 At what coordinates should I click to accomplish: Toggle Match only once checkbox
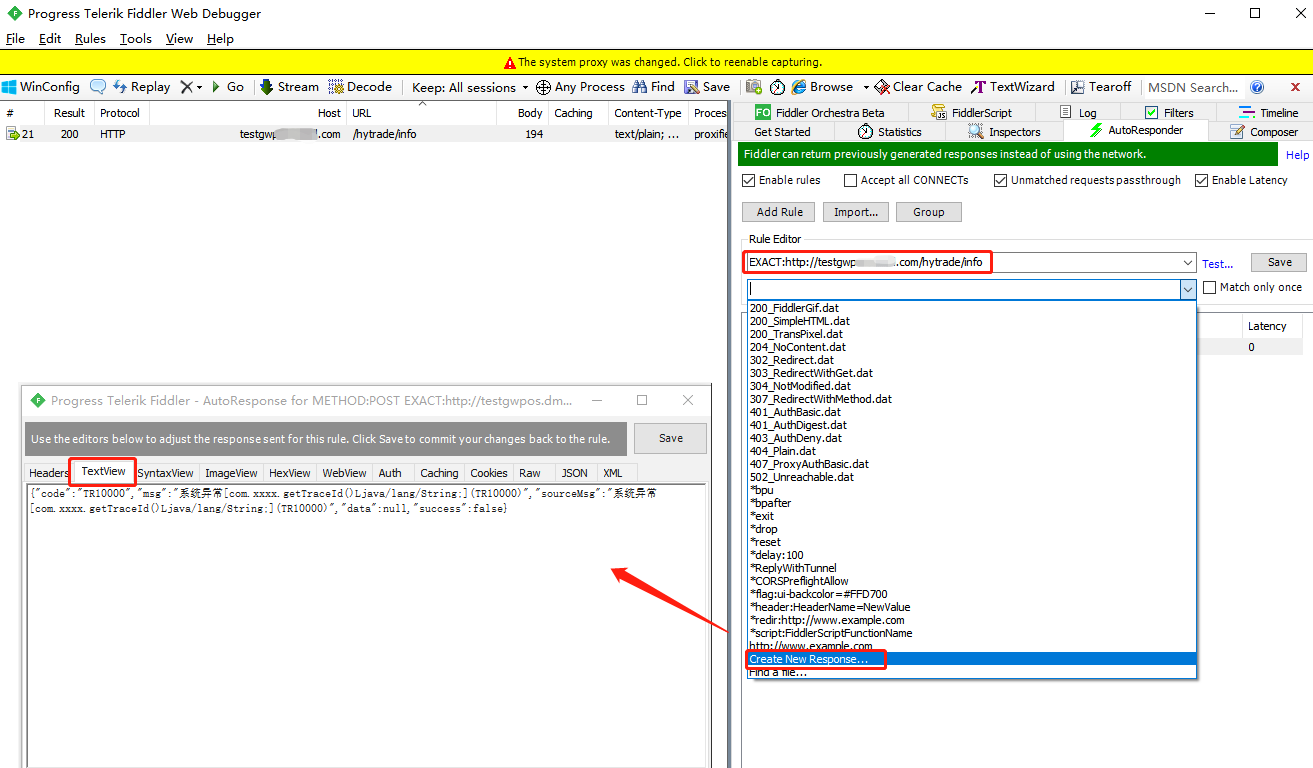[1210, 287]
